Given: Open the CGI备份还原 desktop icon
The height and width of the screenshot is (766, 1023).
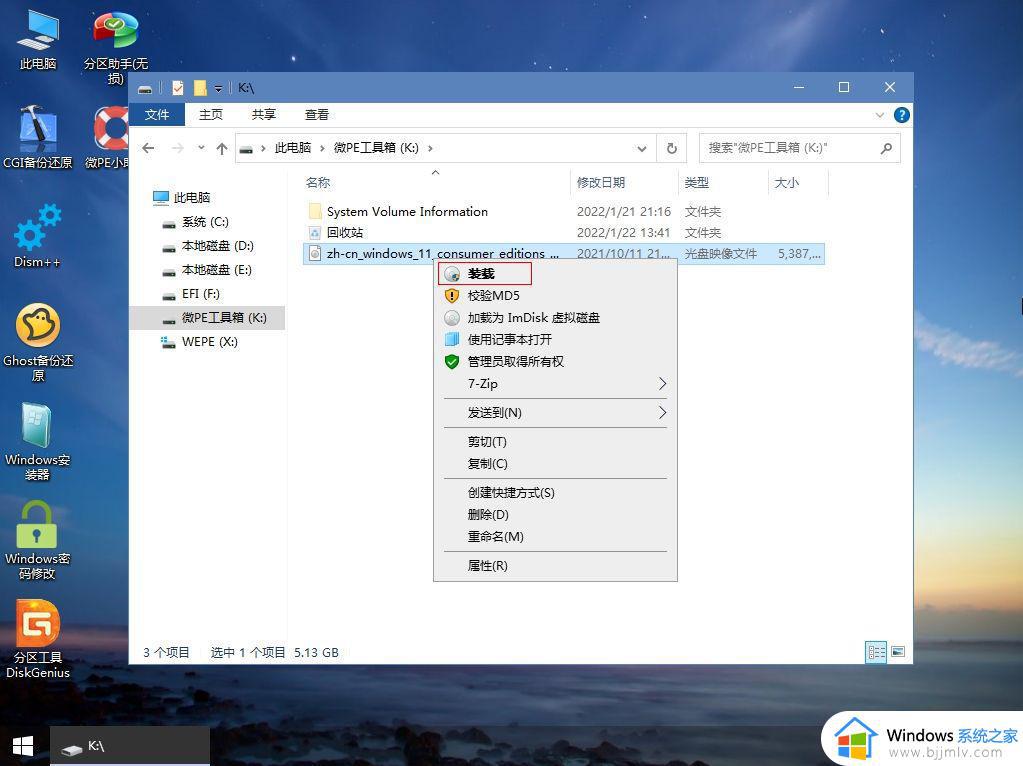Looking at the screenshot, I should pyautogui.click(x=38, y=137).
